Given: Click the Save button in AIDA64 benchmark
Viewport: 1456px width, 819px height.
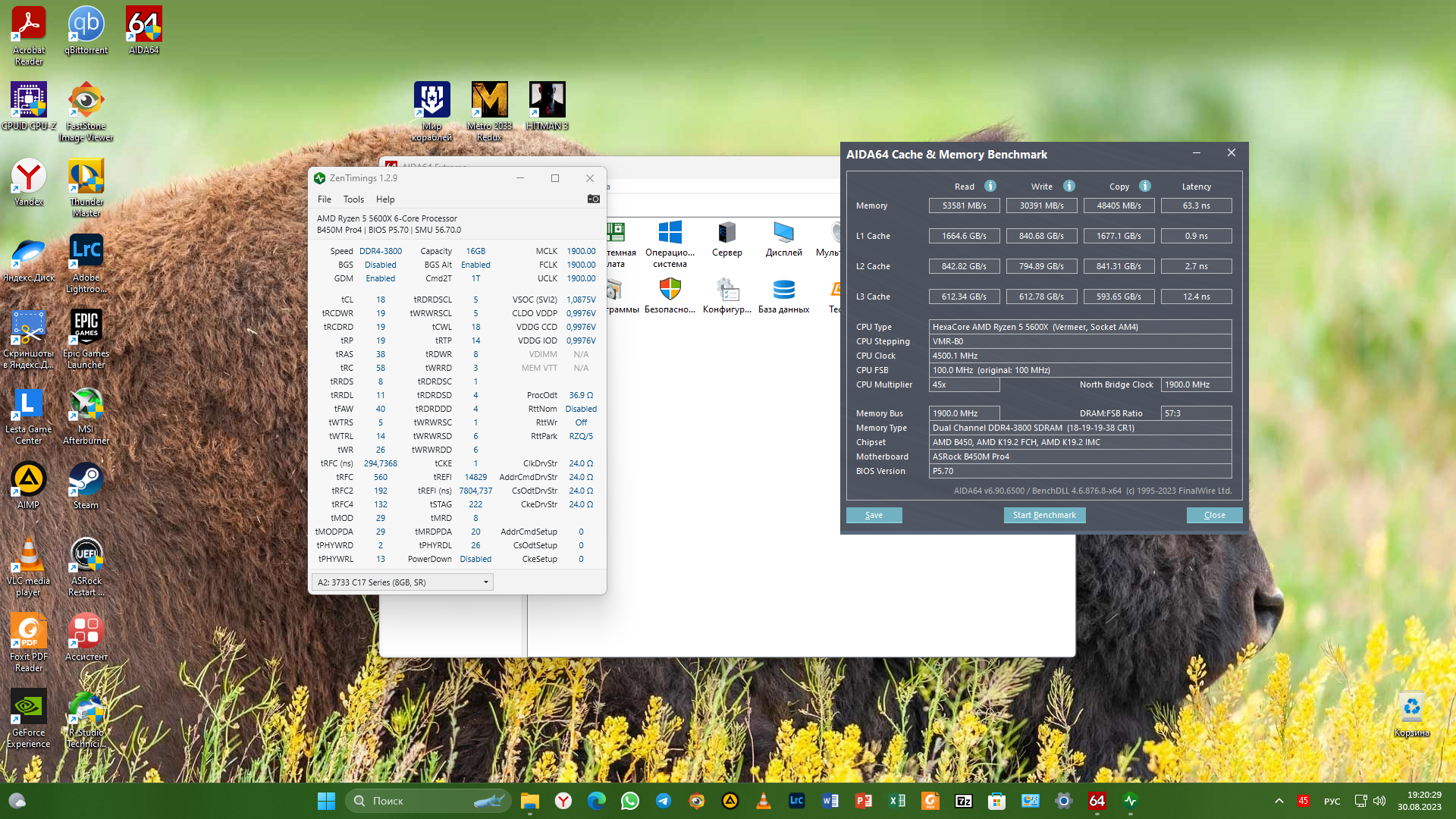Looking at the screenshot, I should point(874,515).
